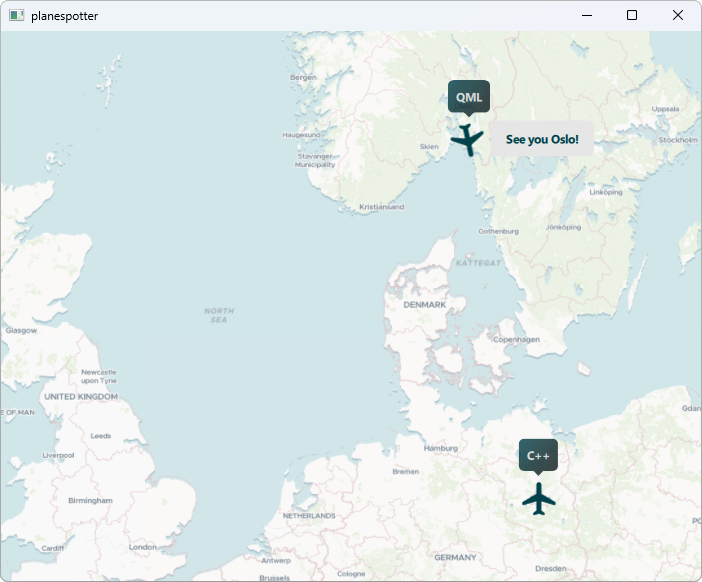The image size is (702, 582).
Task: Click the Hamburg city label
Action: point(440,448)
